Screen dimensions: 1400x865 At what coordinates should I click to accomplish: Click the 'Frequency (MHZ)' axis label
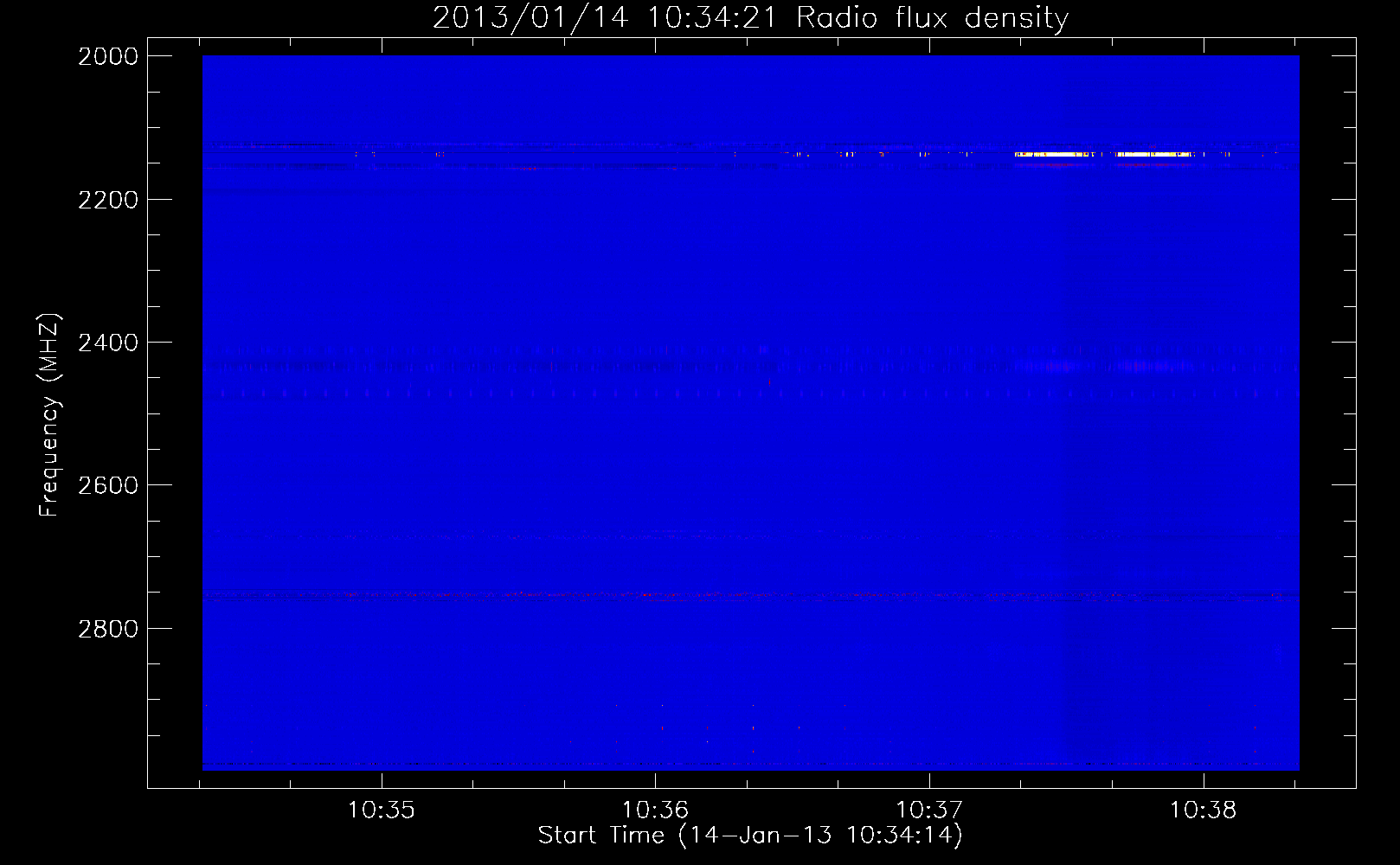point(49,415)
